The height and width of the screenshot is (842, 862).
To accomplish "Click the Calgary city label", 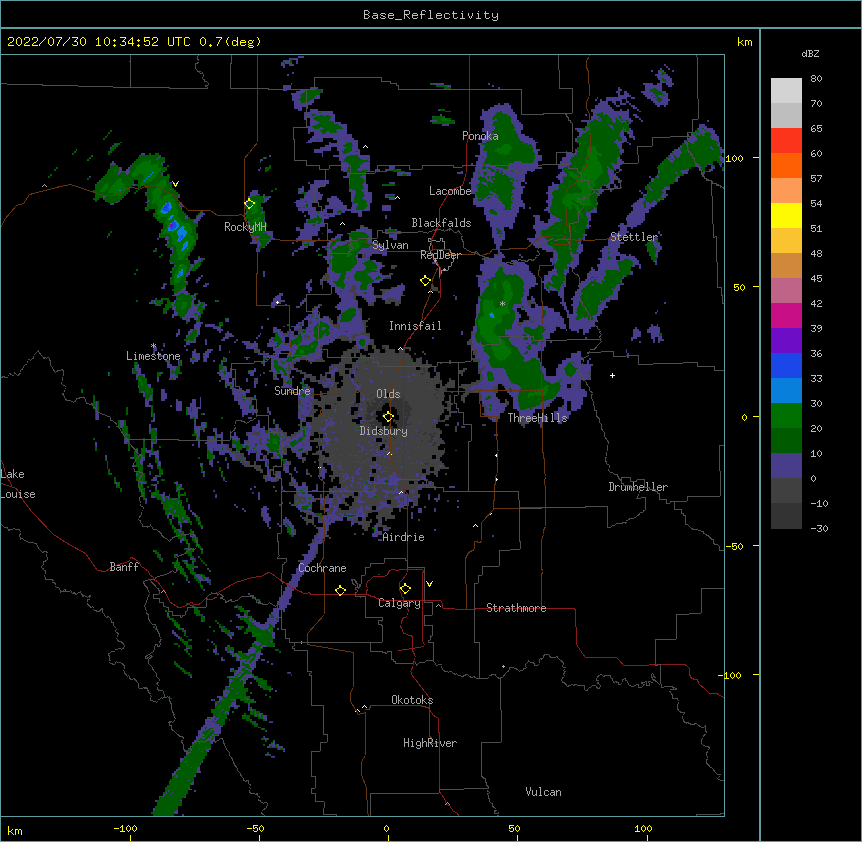I will (x=399, y=603).
